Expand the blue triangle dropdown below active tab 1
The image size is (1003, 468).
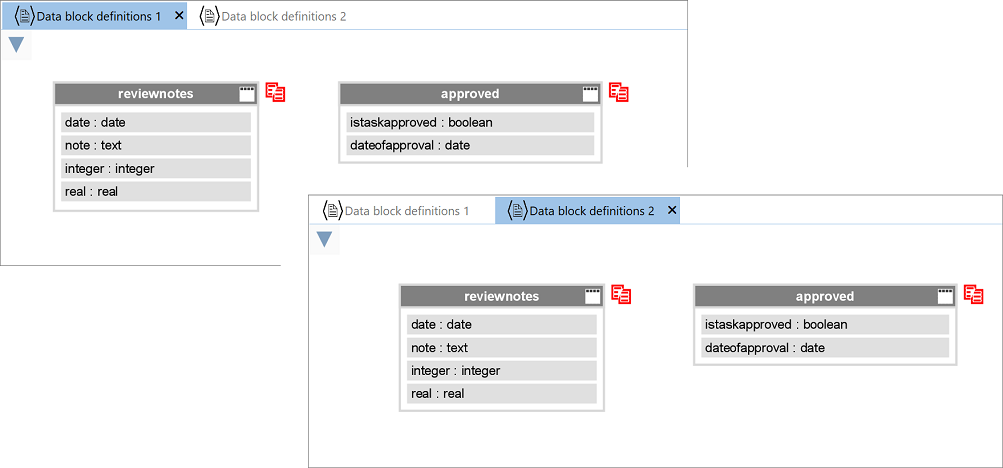coord(16,45)
